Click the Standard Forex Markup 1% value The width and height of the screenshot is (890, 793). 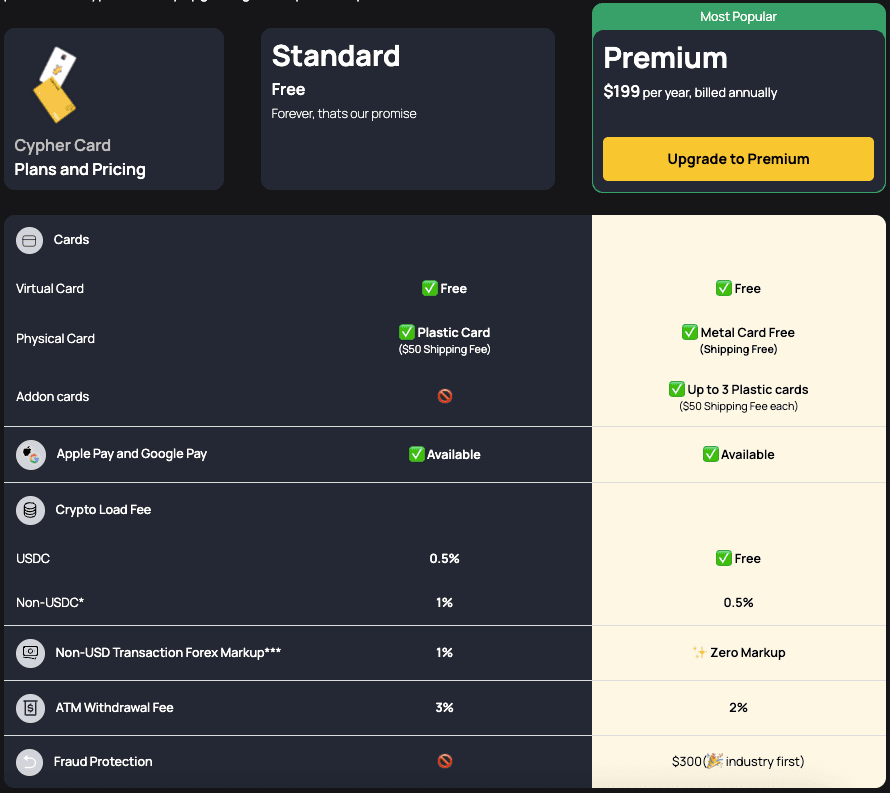(444, 652)
